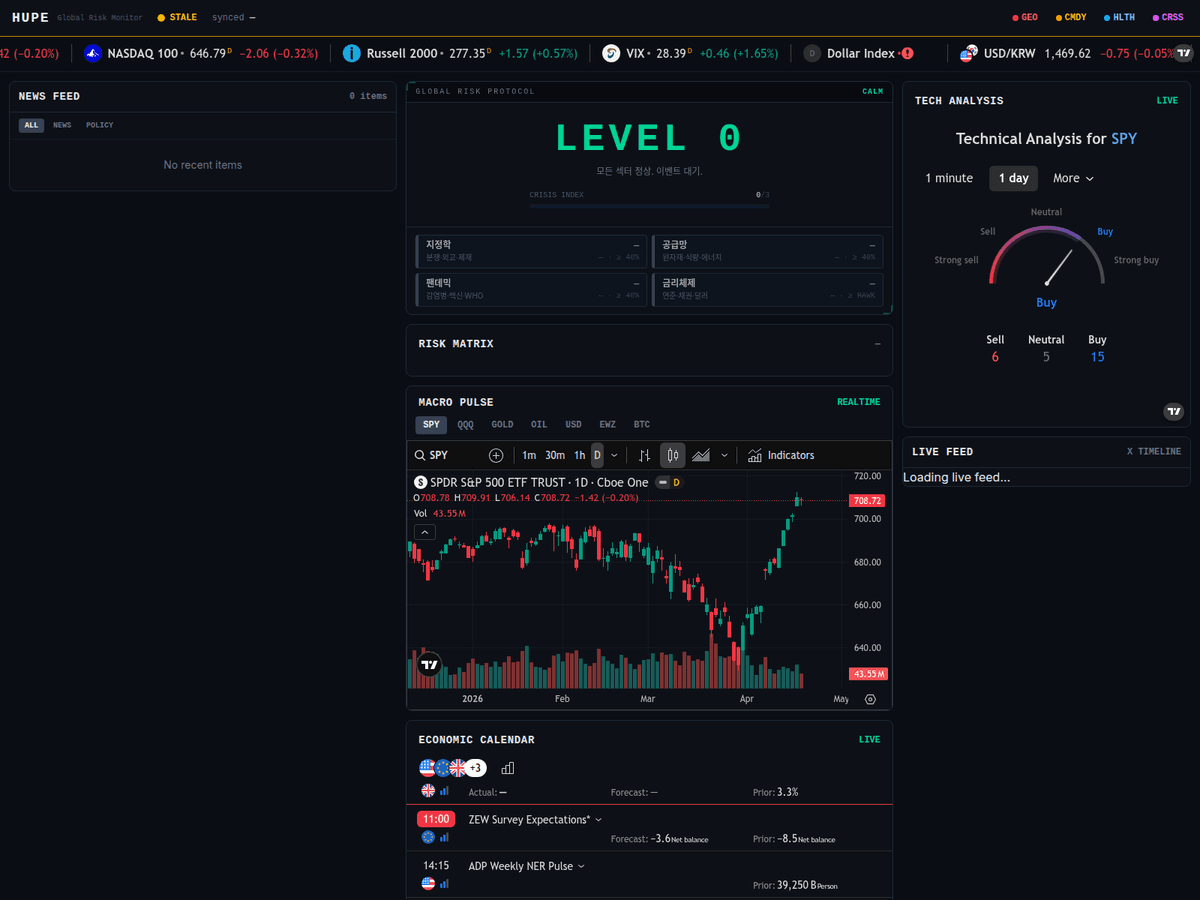Open the 지정학 geopolitics sector card
1200x900 pixels.
(532, 250)
